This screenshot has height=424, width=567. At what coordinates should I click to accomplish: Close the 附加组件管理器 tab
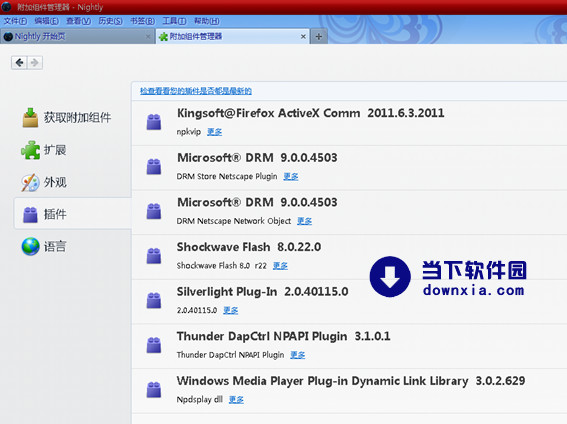click(303, 37)
